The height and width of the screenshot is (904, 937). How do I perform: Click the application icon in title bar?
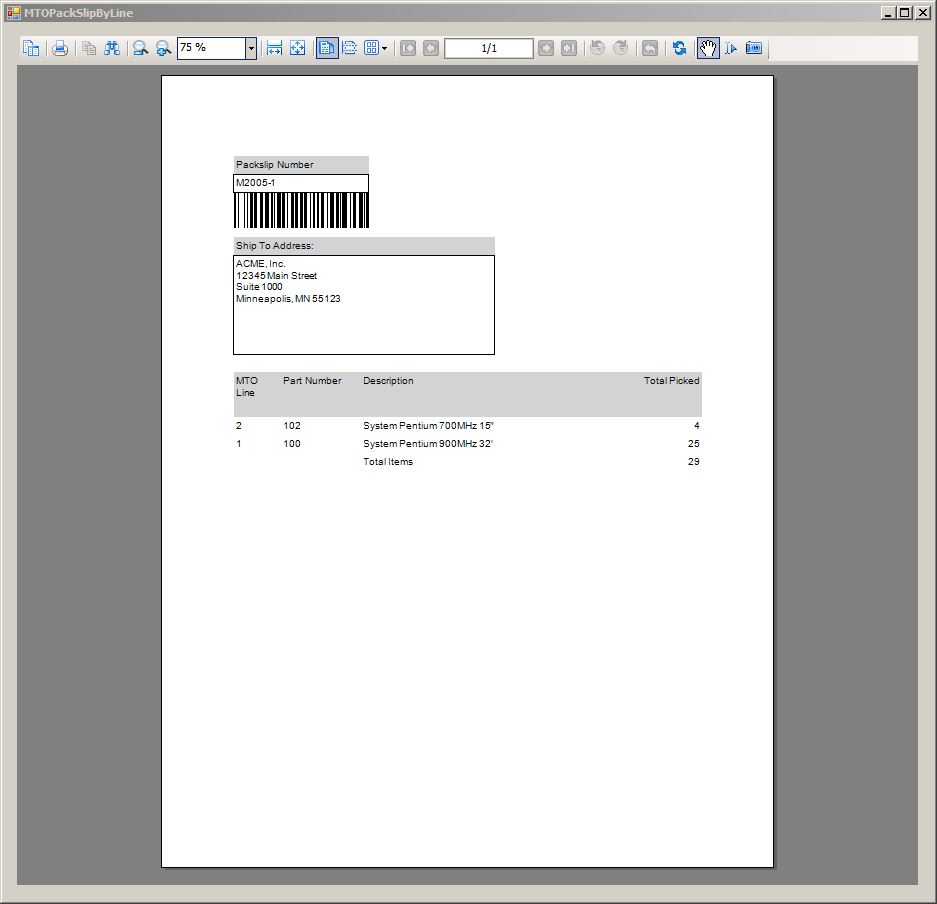coord(13,13)
